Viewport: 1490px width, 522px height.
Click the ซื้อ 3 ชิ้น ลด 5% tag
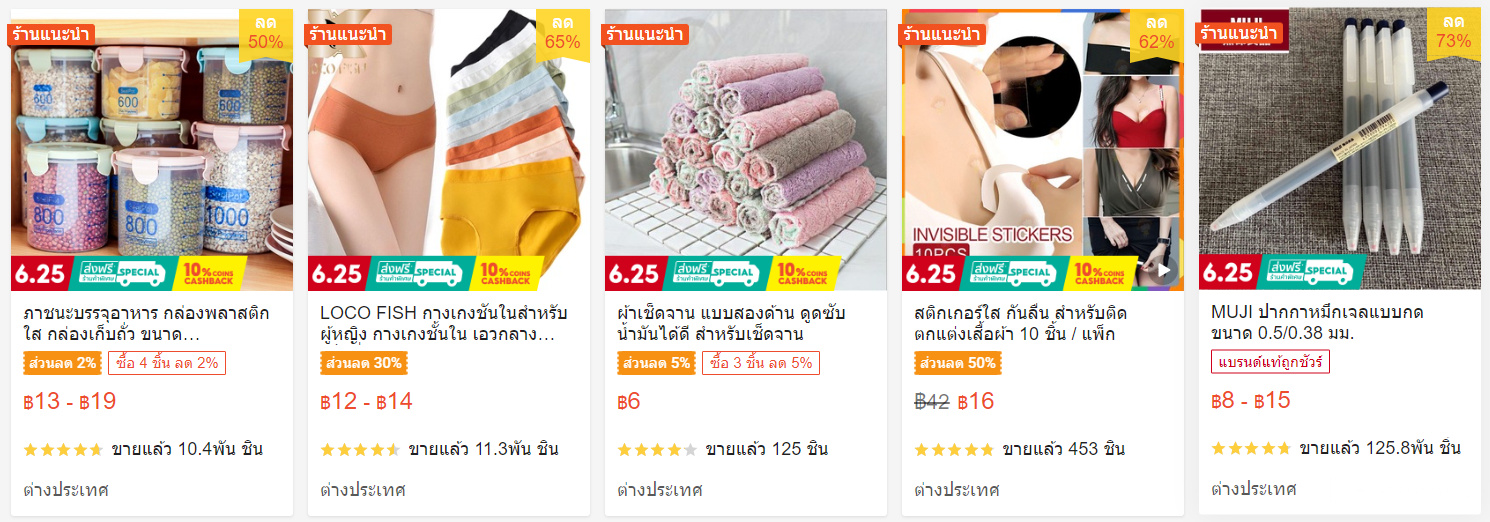(x=761, y=363)
